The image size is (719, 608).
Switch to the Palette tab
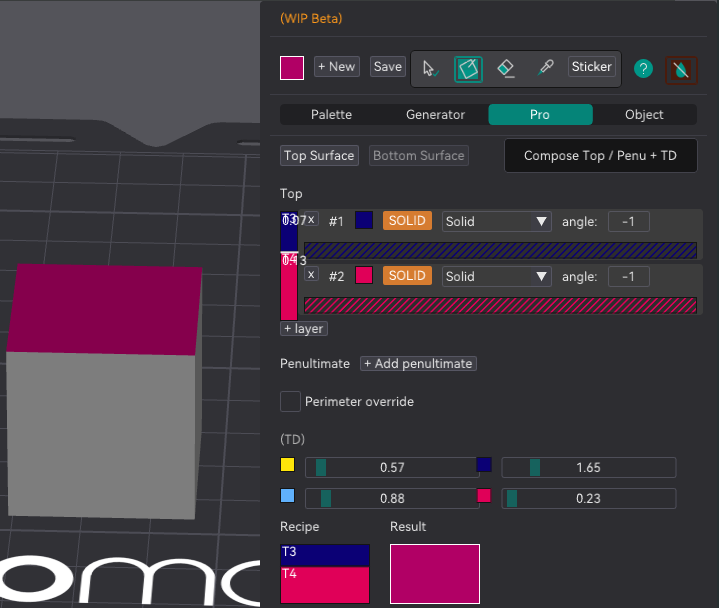(x=332, y=115)
